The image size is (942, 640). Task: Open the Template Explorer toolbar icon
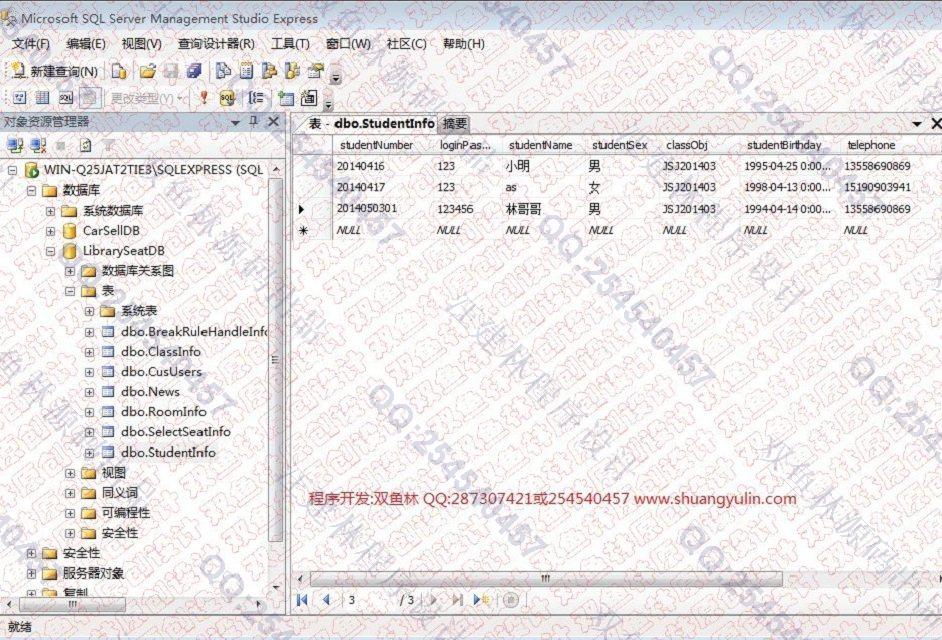(x=292, y=72)
